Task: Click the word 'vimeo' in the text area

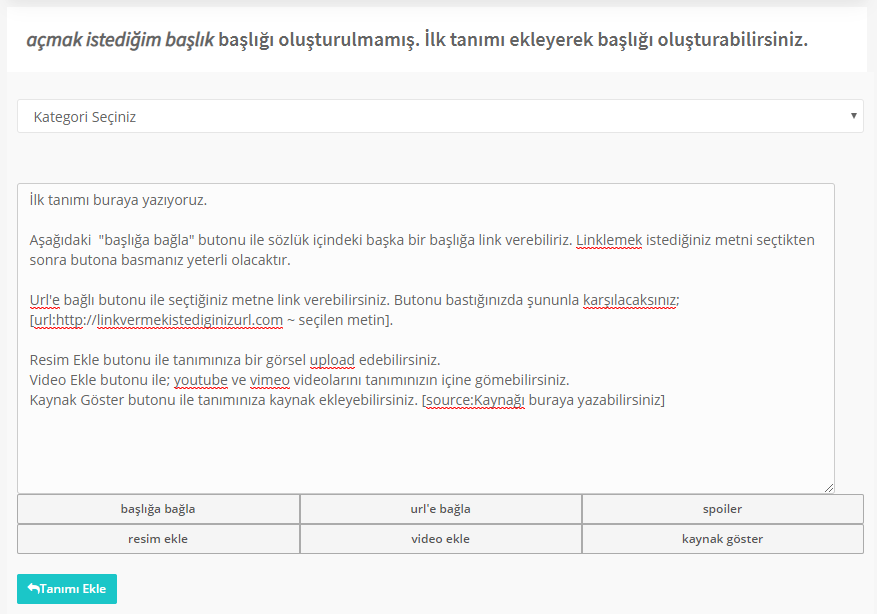Action: coord(270,380)
